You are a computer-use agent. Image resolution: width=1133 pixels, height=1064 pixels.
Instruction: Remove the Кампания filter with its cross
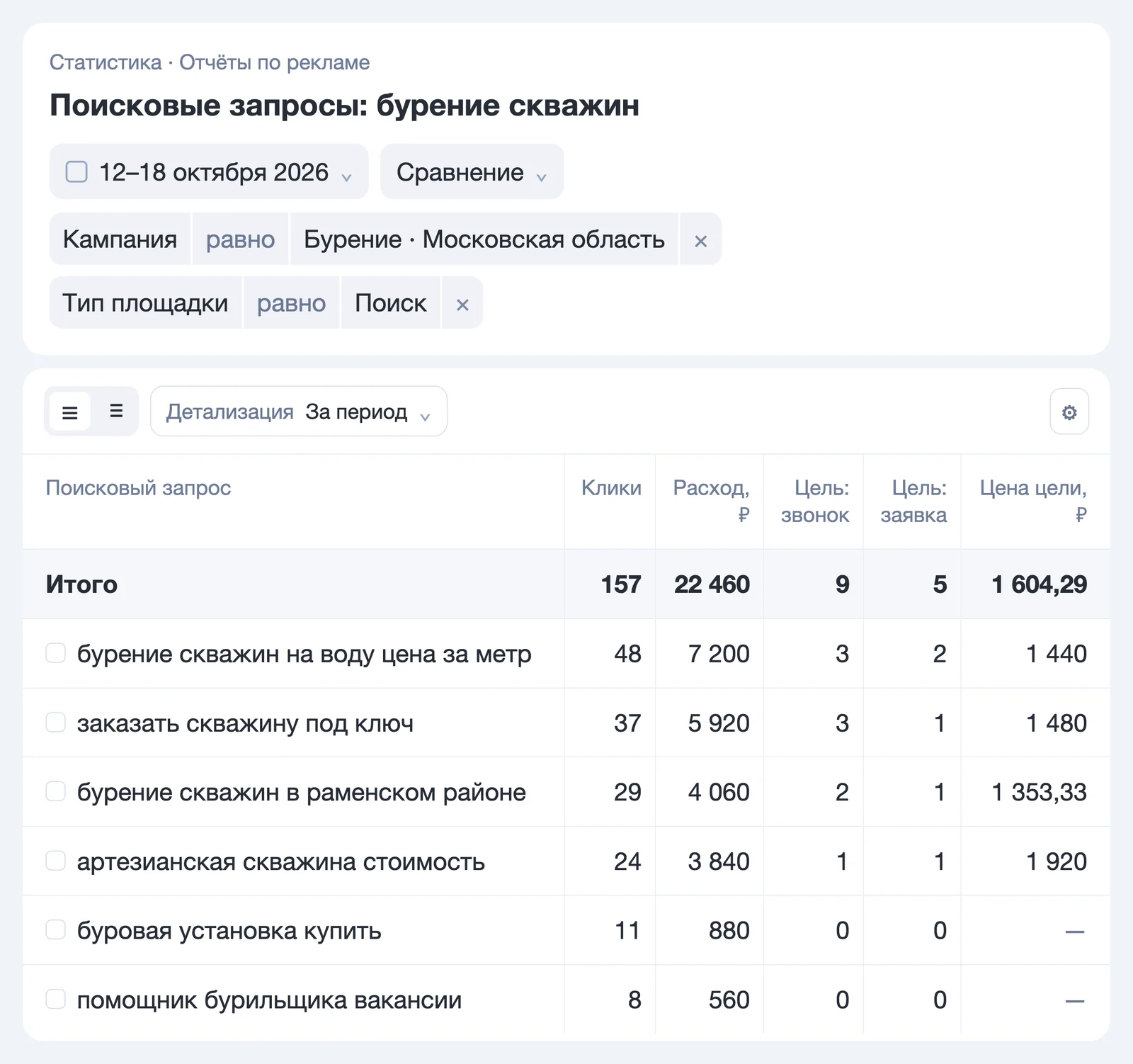(x=700, y=239)
